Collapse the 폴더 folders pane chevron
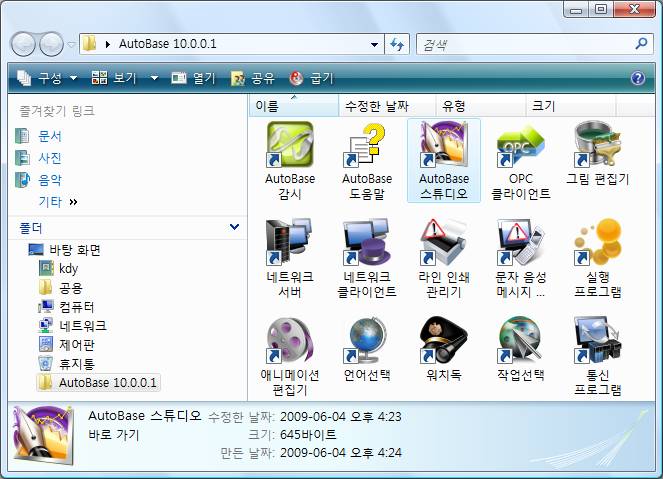 pyautogui.click(x=234, y=227)
